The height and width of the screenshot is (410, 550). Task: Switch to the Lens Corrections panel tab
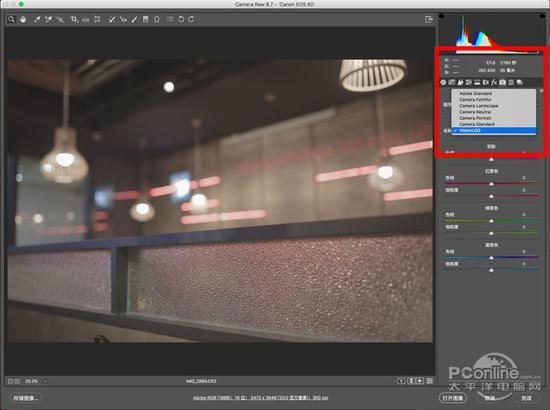tap(485, 82)
